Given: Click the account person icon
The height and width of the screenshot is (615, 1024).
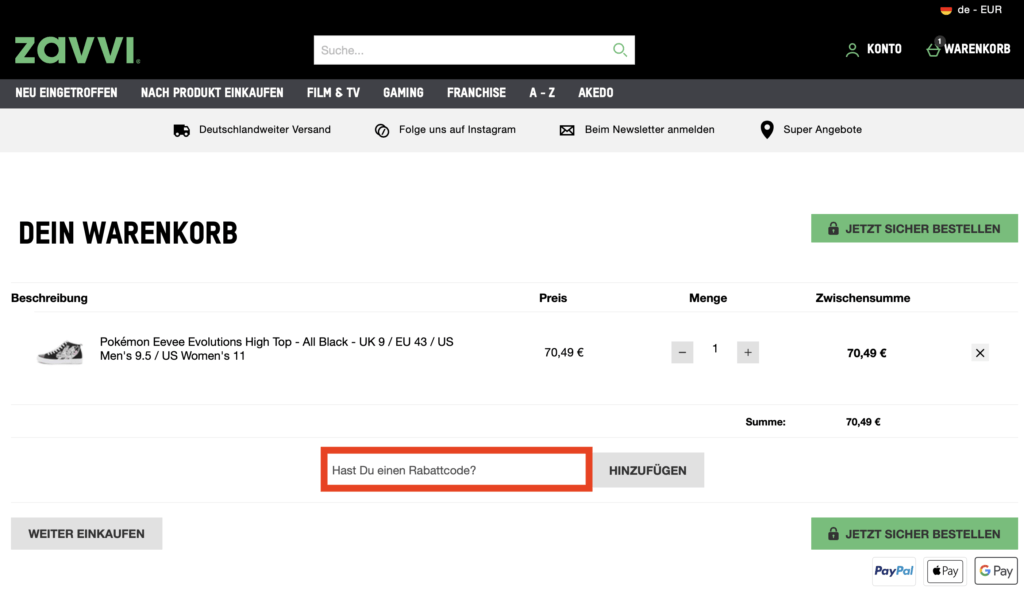Looking at the screenshot, I should coord(852,50).
